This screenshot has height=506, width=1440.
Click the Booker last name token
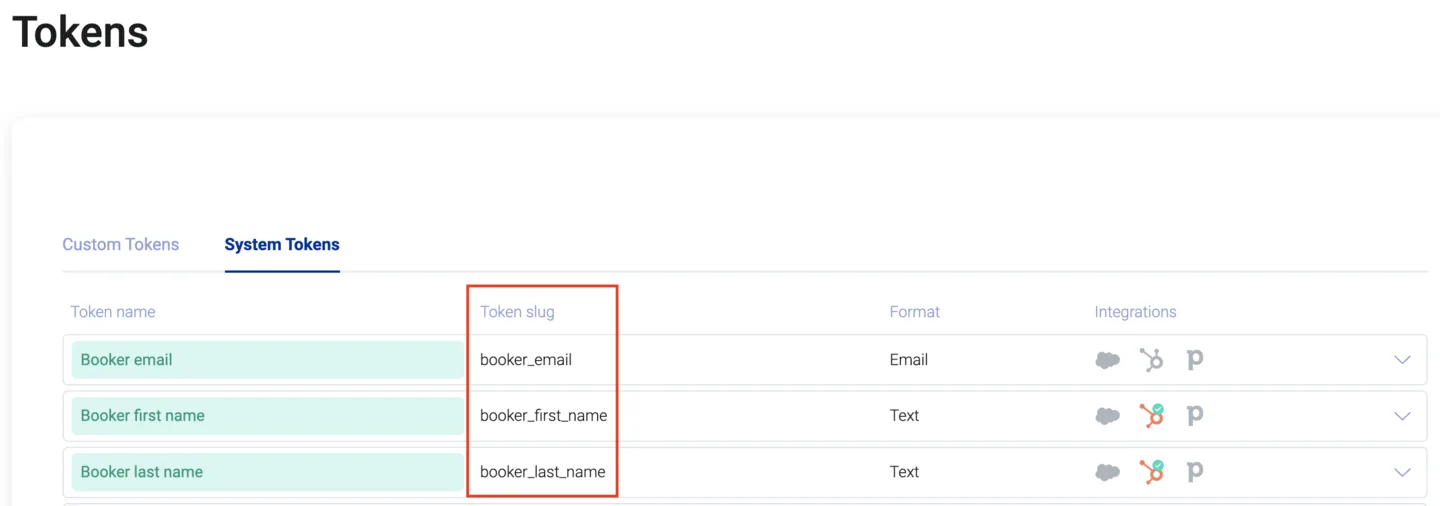click(267, 472)
